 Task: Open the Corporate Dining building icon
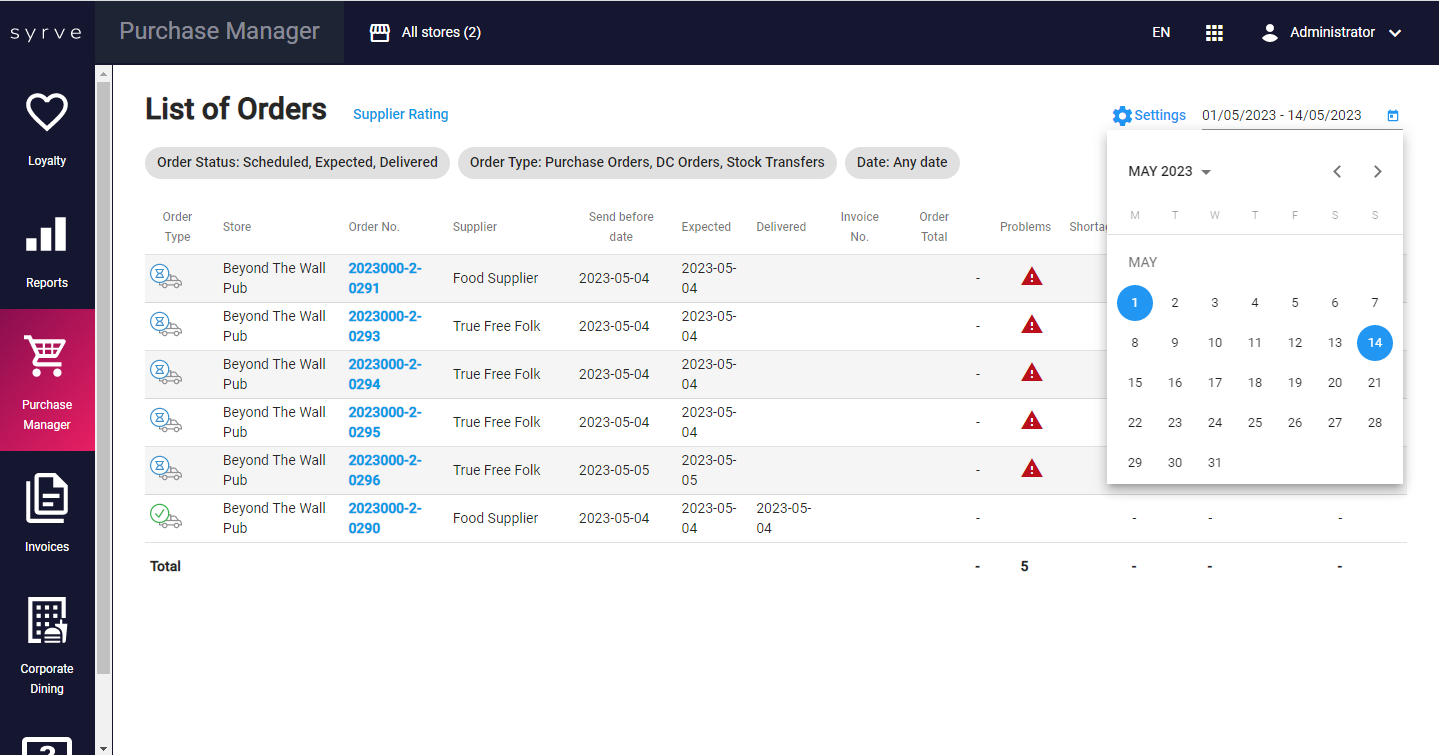(x=47, y=621)
